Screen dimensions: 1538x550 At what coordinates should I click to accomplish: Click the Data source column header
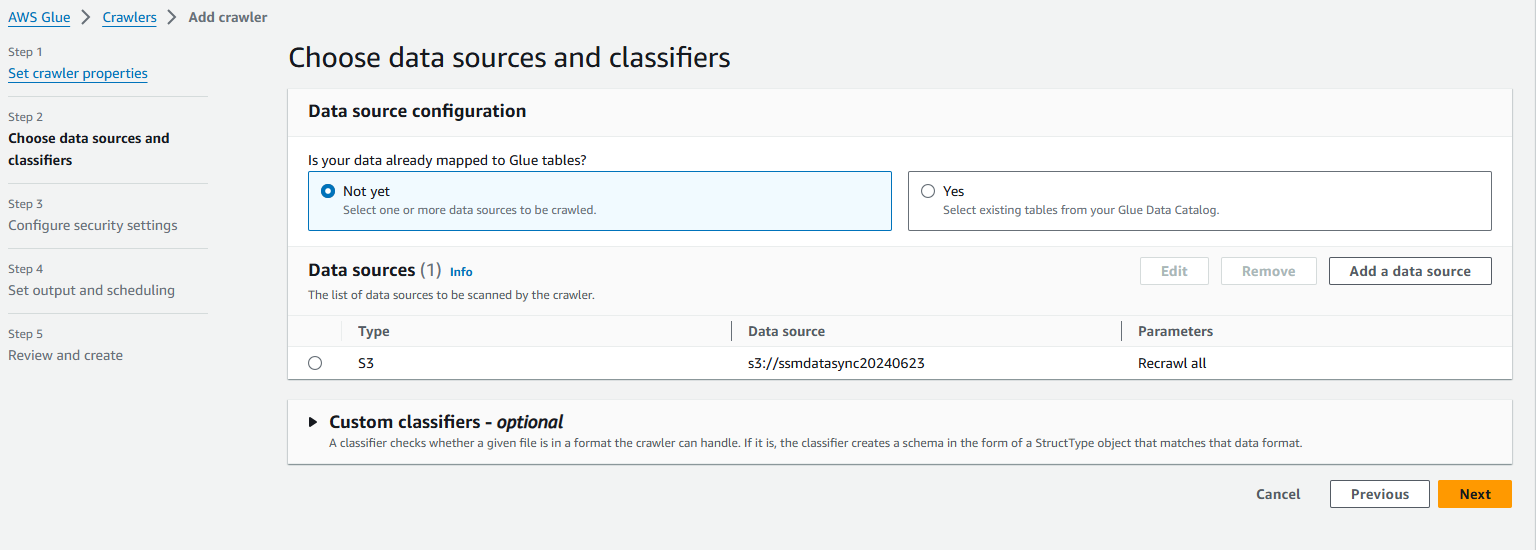tap(786, 331)
